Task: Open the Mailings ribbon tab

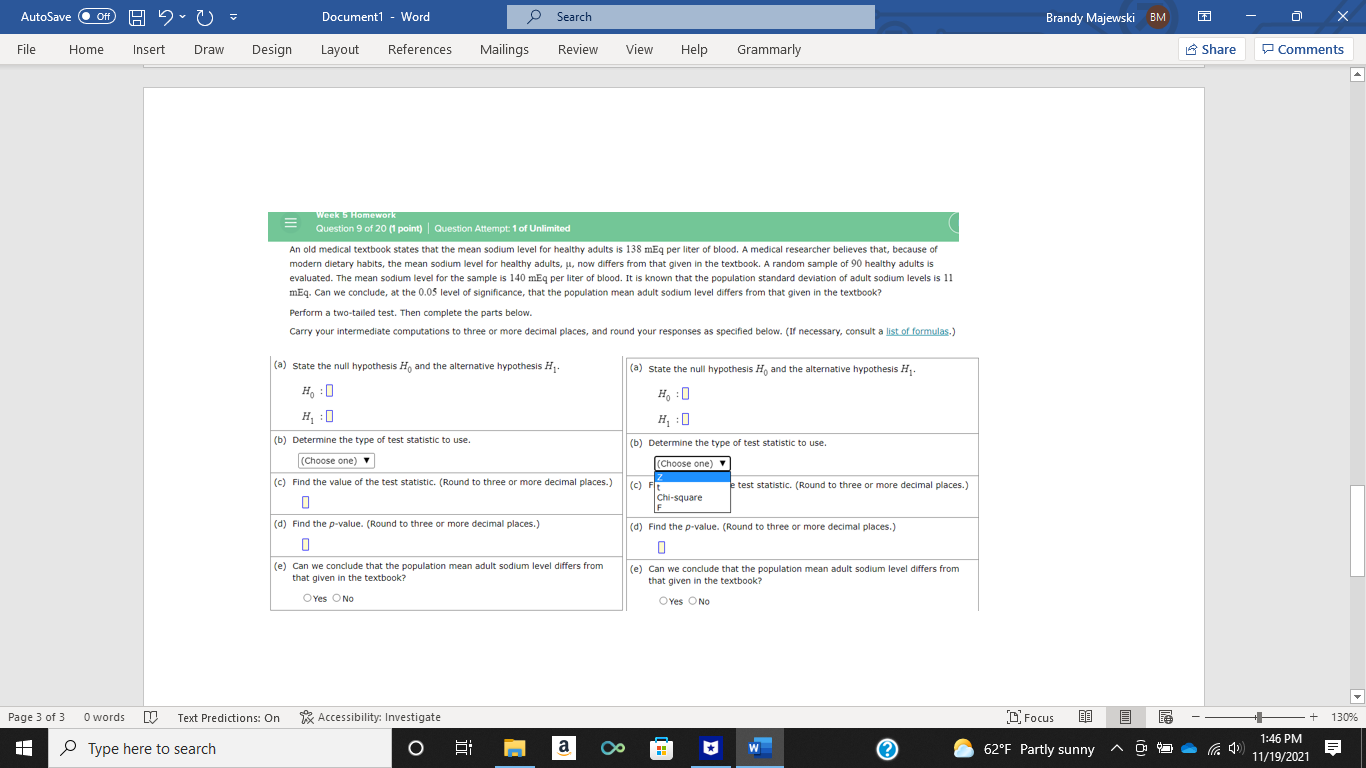Action: (504, 49)
